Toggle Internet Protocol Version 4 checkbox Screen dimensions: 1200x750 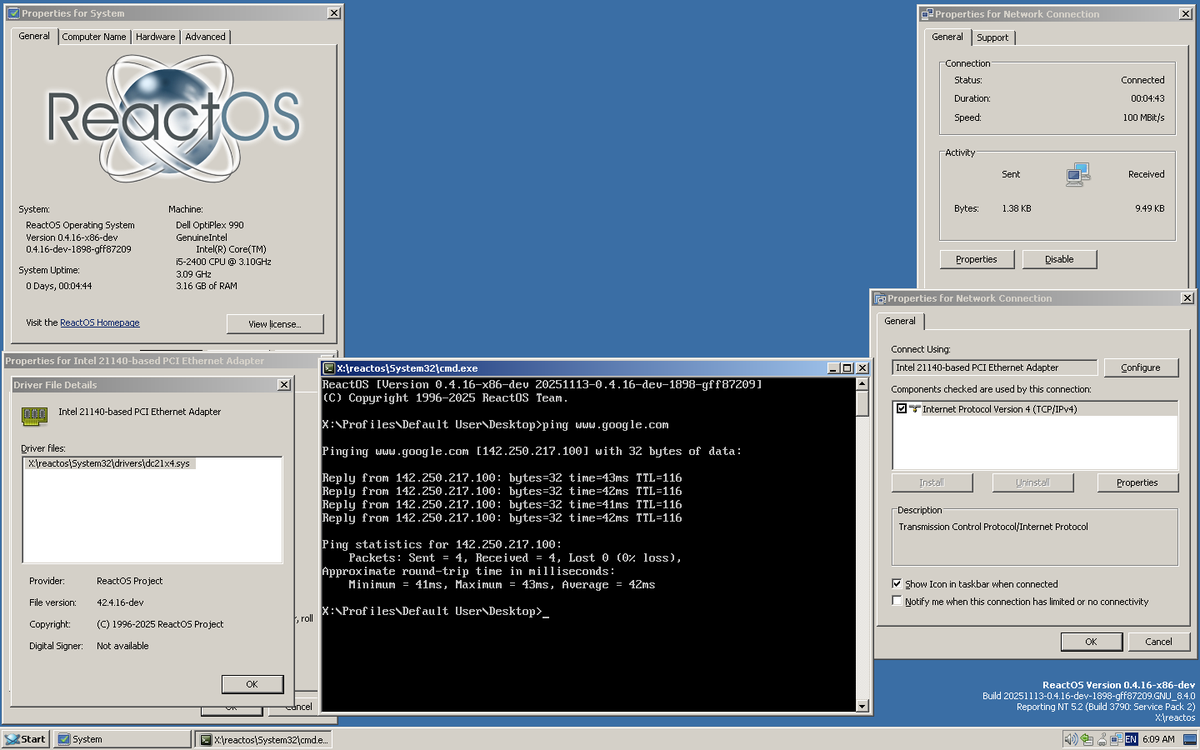(902, 409)
